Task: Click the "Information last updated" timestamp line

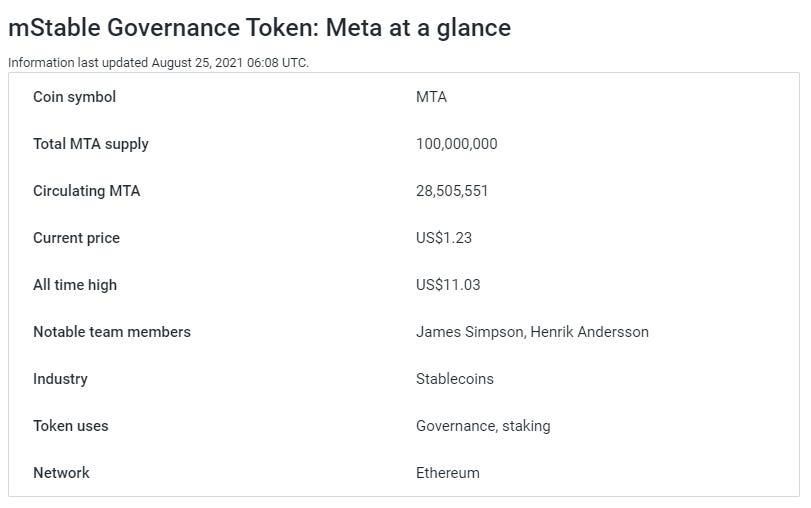Action: coord(158,63)
